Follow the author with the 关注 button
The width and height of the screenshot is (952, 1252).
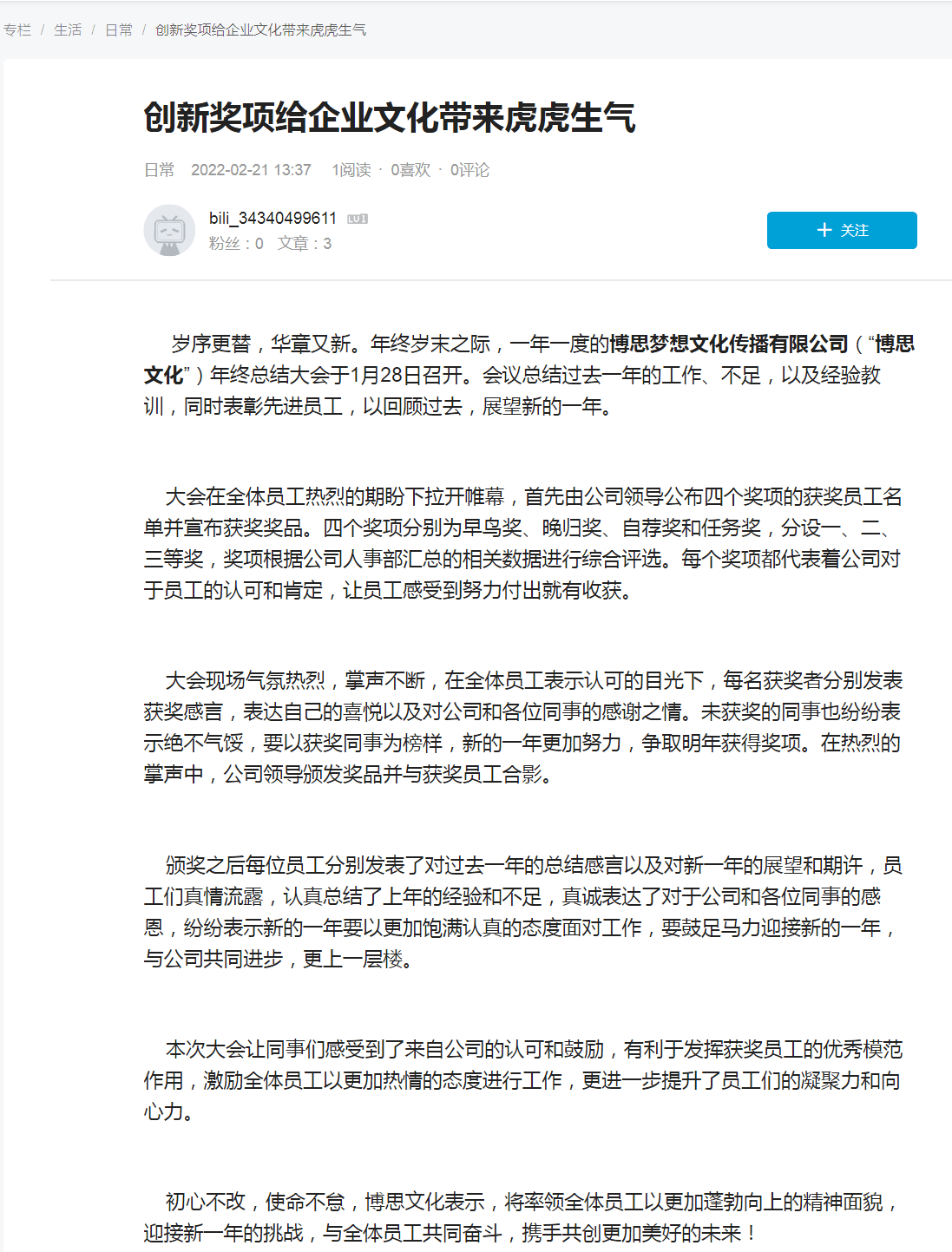click(x=842, y=230)
